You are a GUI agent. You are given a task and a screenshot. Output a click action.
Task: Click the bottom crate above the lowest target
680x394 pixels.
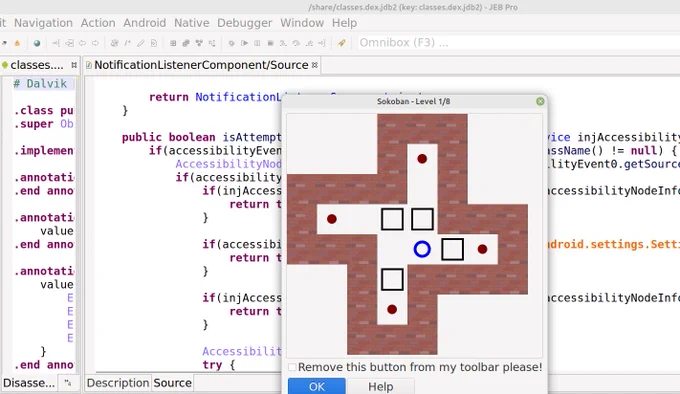[392, 279]
